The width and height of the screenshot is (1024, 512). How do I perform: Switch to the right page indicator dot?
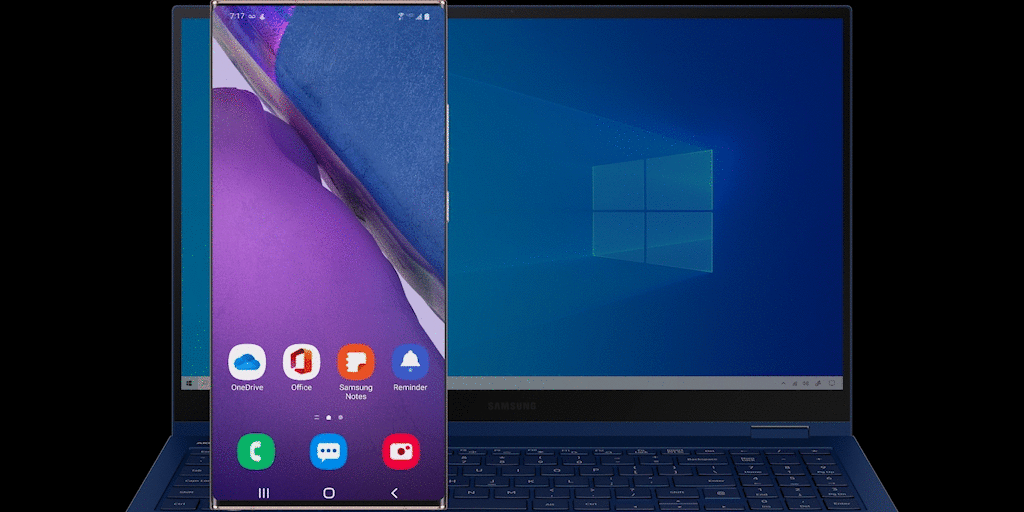click(341, 416)
